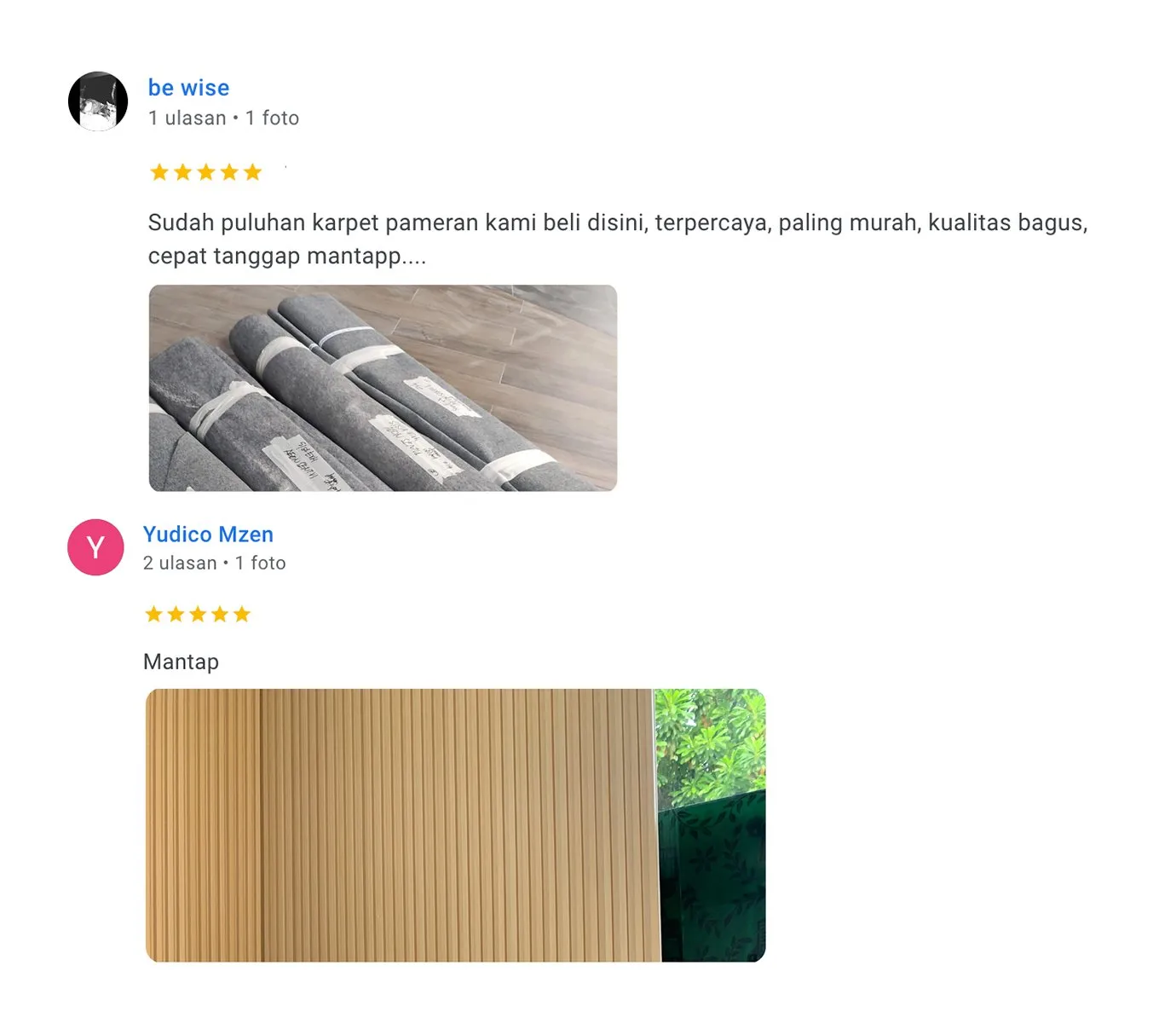View the gray carpet rolls photo
The height and width of the screenshot is (1023, 1176).
(x=383, y=388)
